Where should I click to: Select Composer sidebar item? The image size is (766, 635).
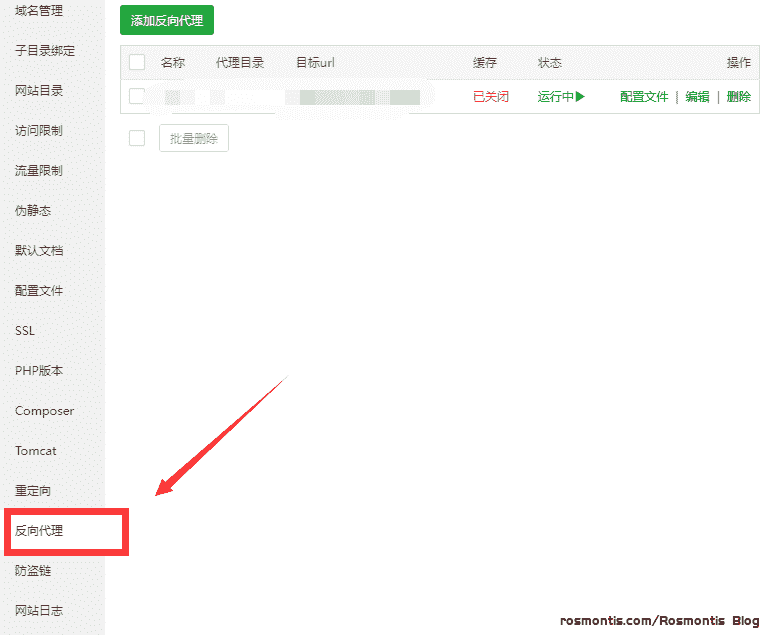point(44,411)
